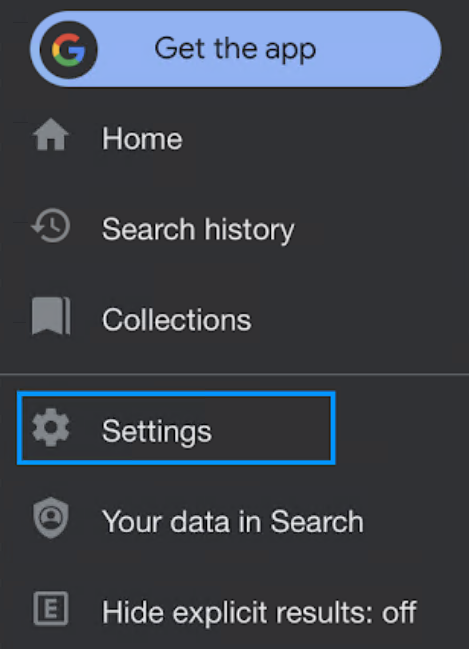Click the shield privacy icon
Image resolution: width=469 pixels, height=649 pixels.
[51, 518]
